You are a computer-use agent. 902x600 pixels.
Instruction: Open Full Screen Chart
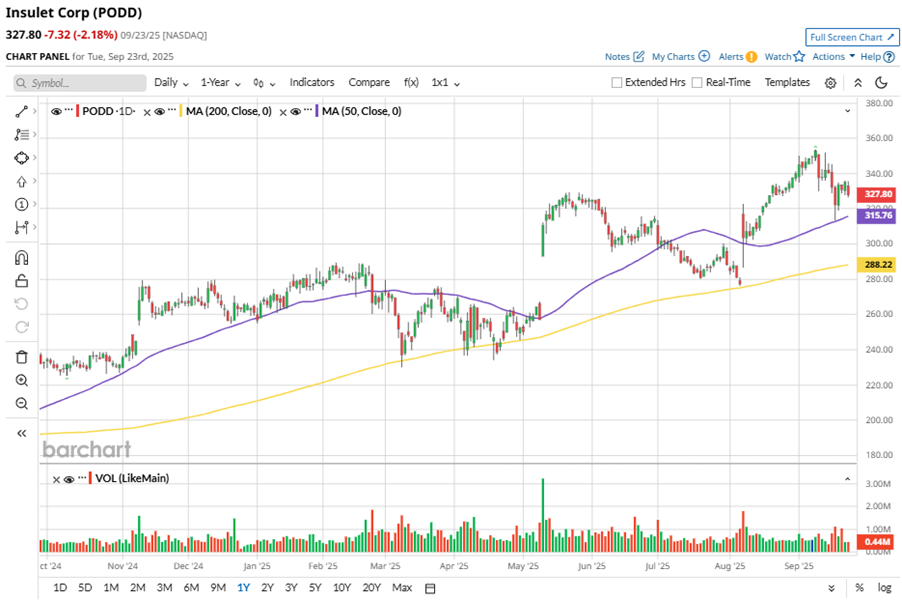(852, 37)
